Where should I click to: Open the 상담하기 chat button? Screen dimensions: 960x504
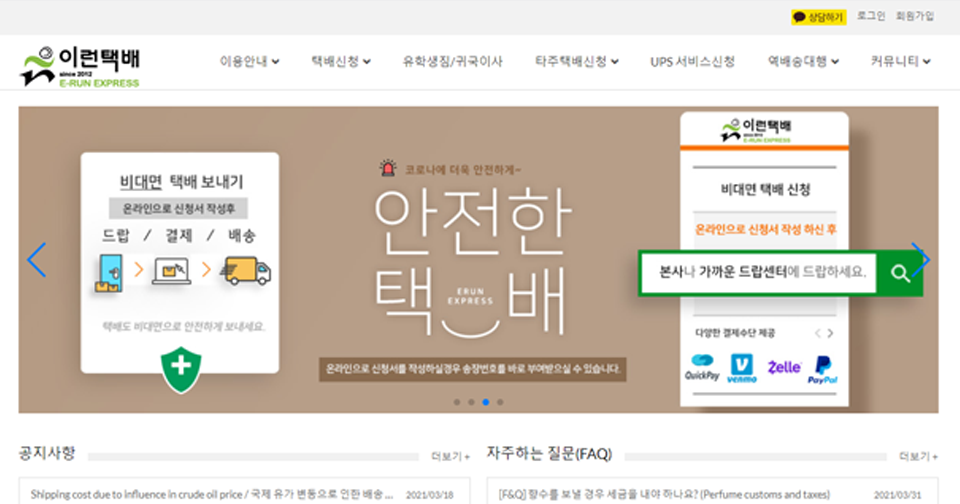point(818,17)
